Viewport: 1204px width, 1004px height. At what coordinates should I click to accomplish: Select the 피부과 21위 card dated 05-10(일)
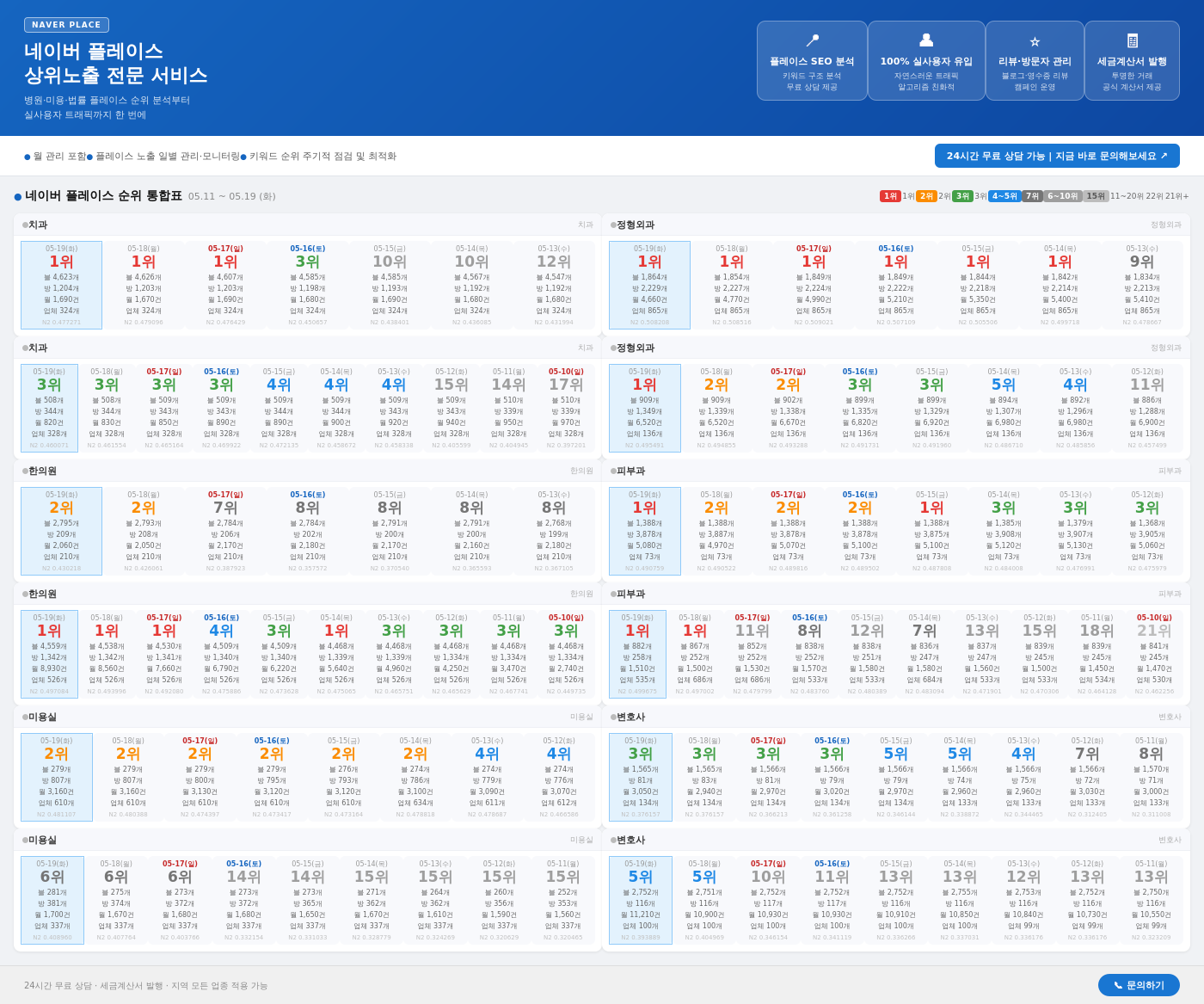(x=1153, y=654)
